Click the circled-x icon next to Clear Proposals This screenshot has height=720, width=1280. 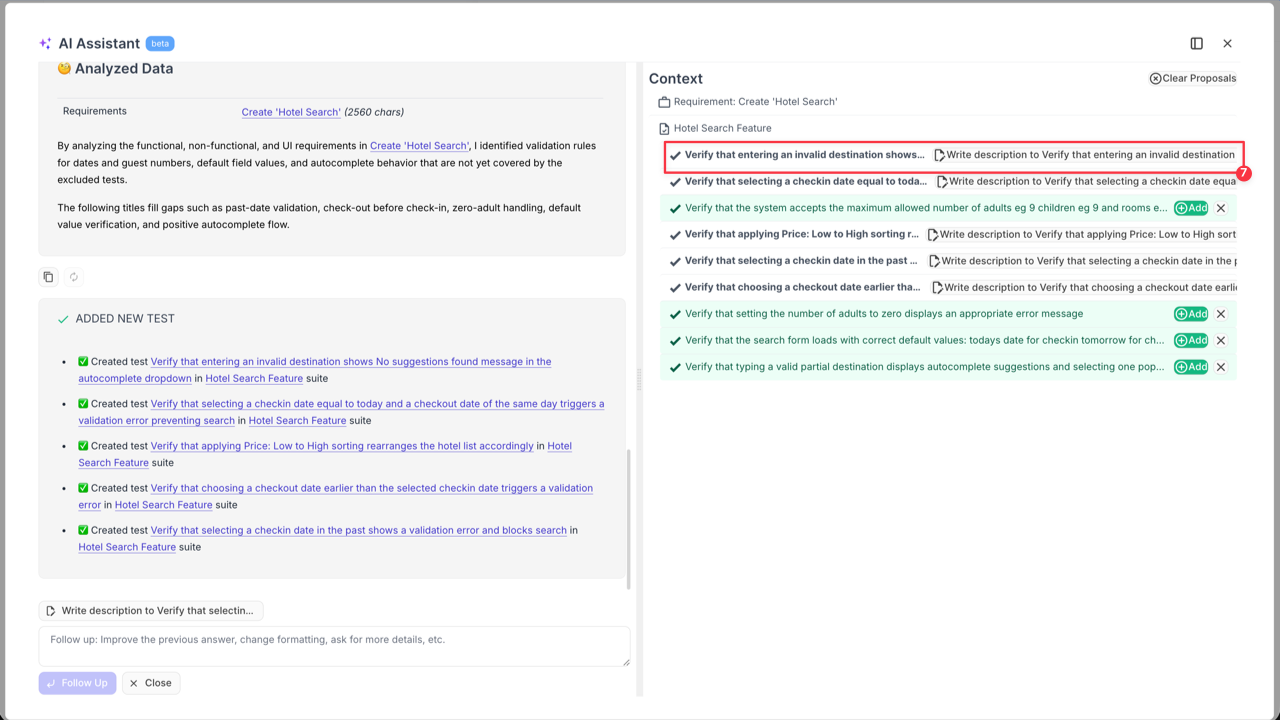pos(1154,78)
